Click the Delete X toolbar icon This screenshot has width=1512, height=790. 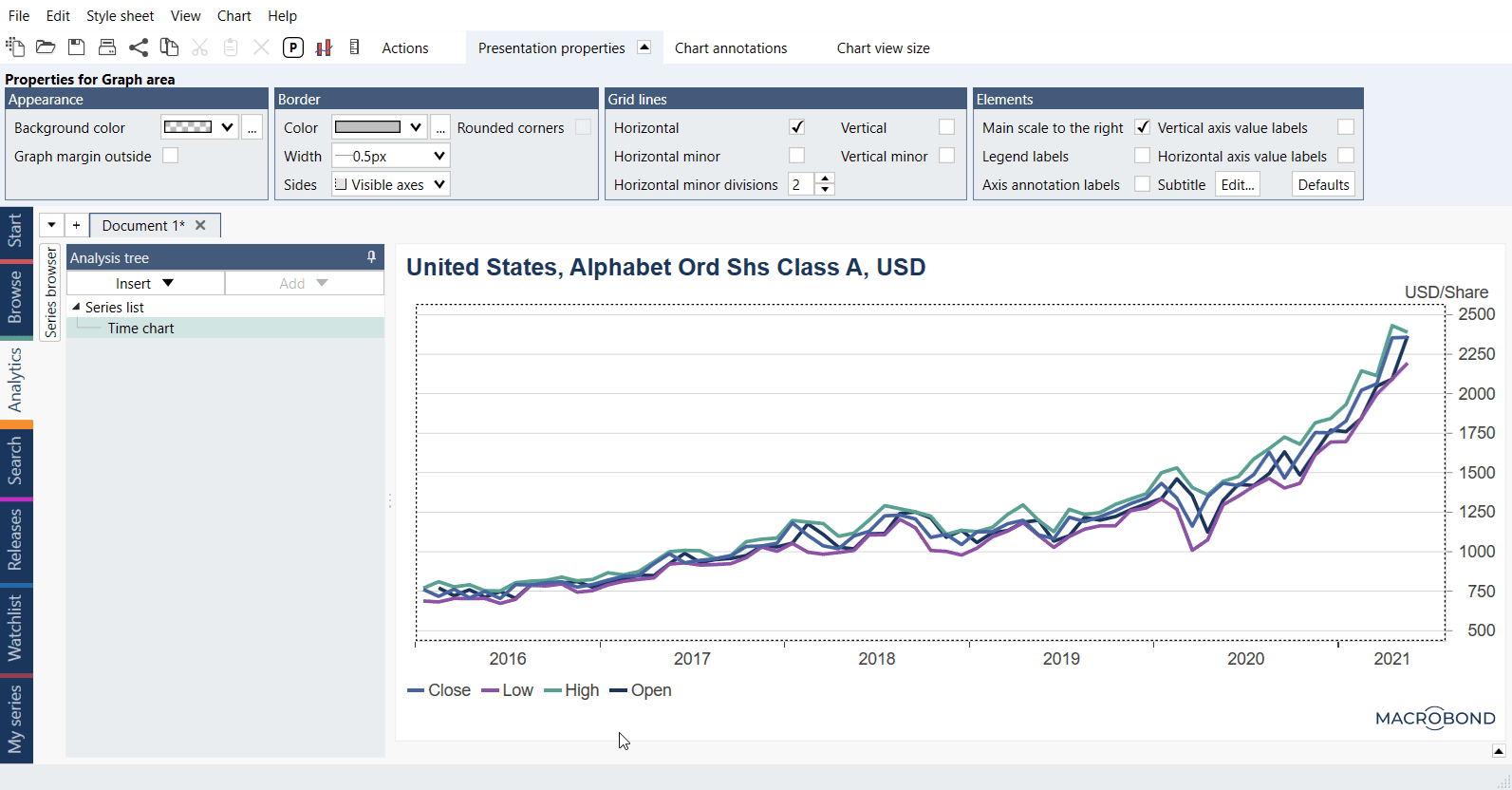pyautogui.click(x=261, y=47)
